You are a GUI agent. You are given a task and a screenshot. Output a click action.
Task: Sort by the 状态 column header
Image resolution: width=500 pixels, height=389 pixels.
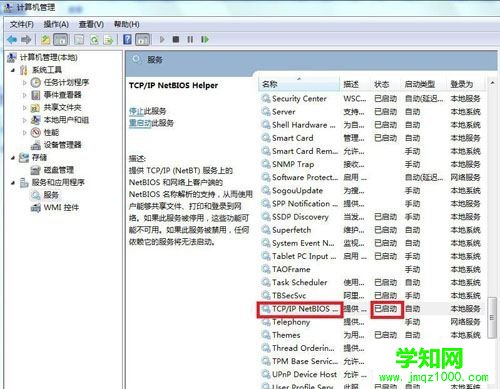pos(386,84)
